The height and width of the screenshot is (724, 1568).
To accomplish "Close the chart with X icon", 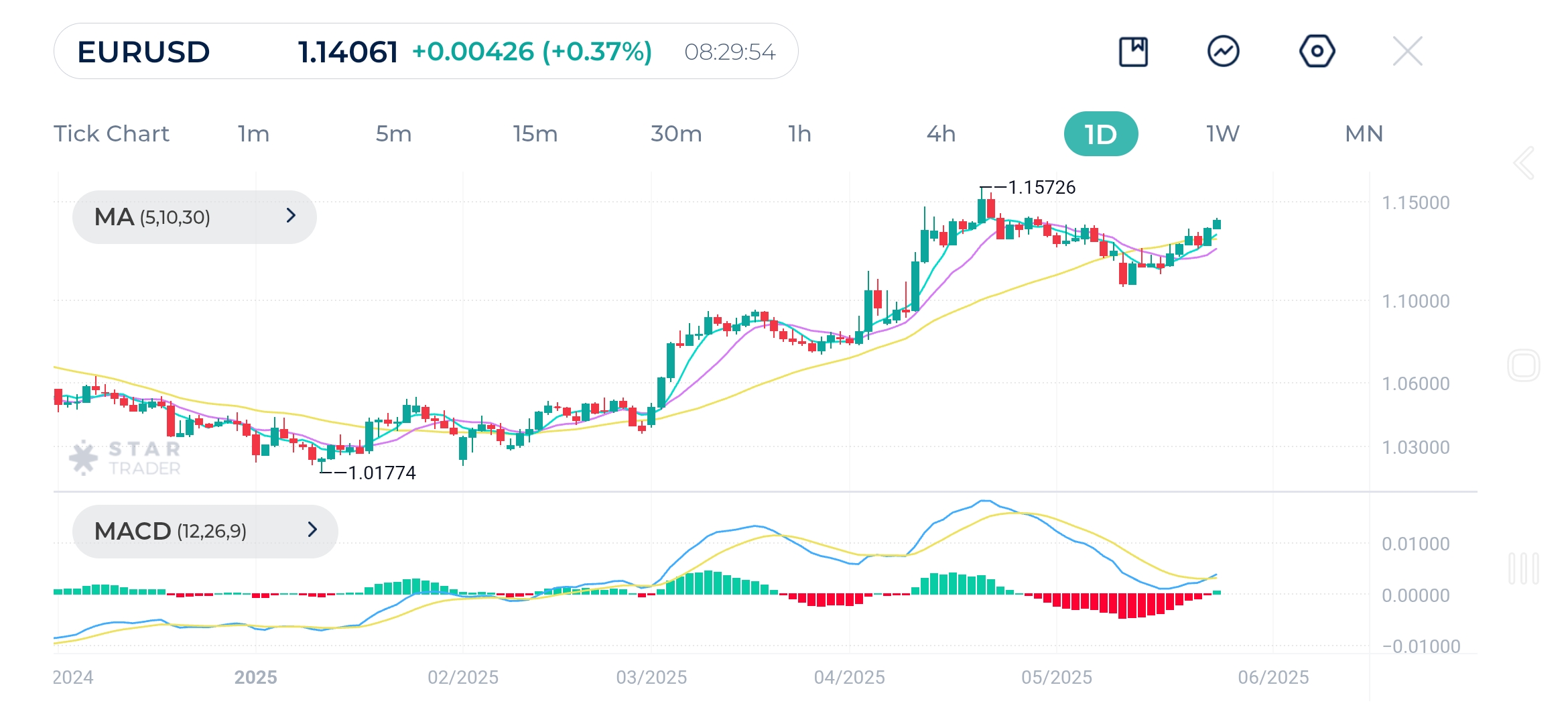I will click(x=1407, y=52).
